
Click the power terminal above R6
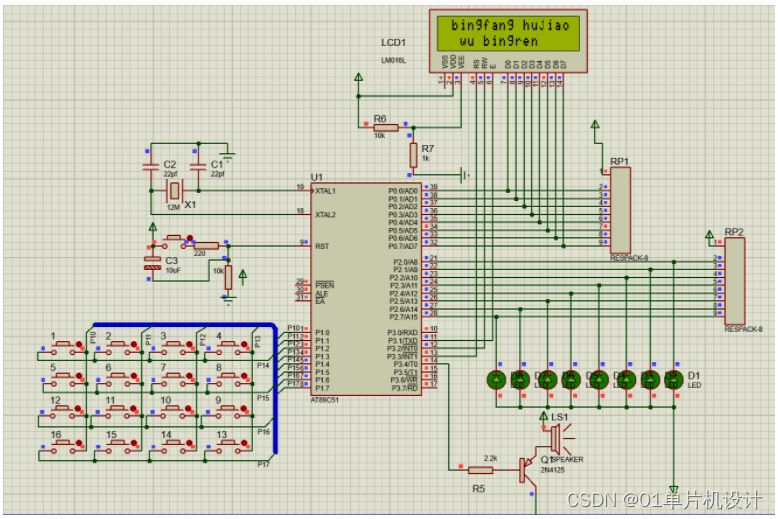[x=359, y=77]
